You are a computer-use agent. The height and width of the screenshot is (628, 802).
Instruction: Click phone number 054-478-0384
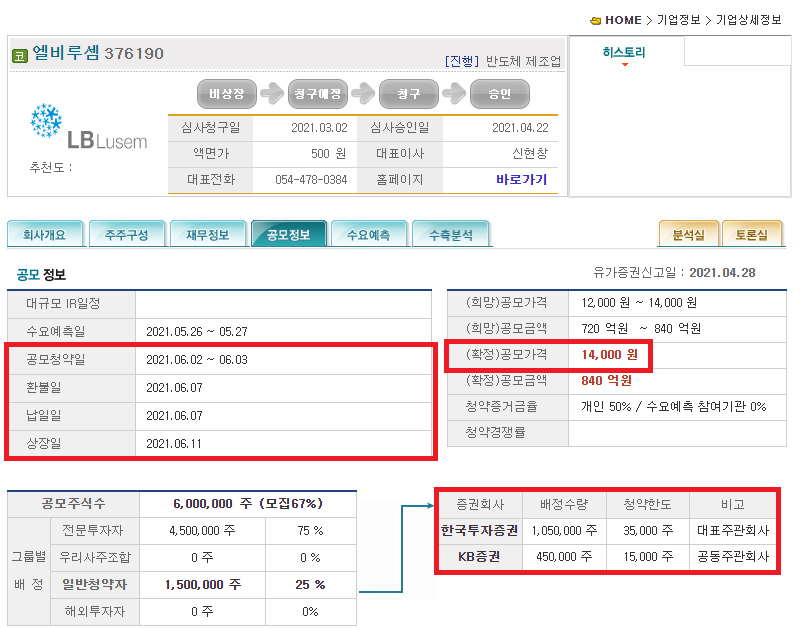tap(311, 180)
